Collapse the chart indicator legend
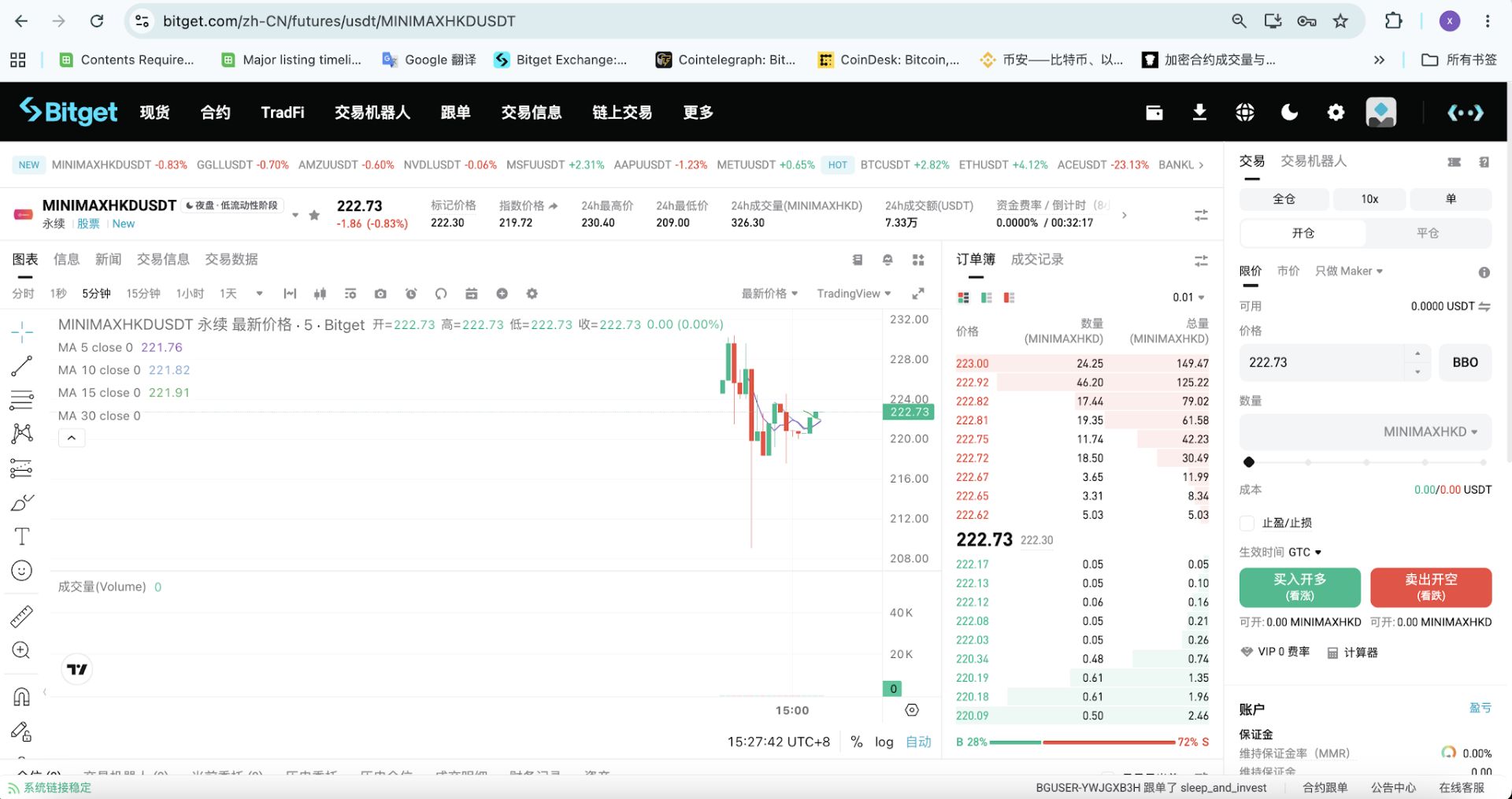1512x799 pixels. [x=72, y=438]
